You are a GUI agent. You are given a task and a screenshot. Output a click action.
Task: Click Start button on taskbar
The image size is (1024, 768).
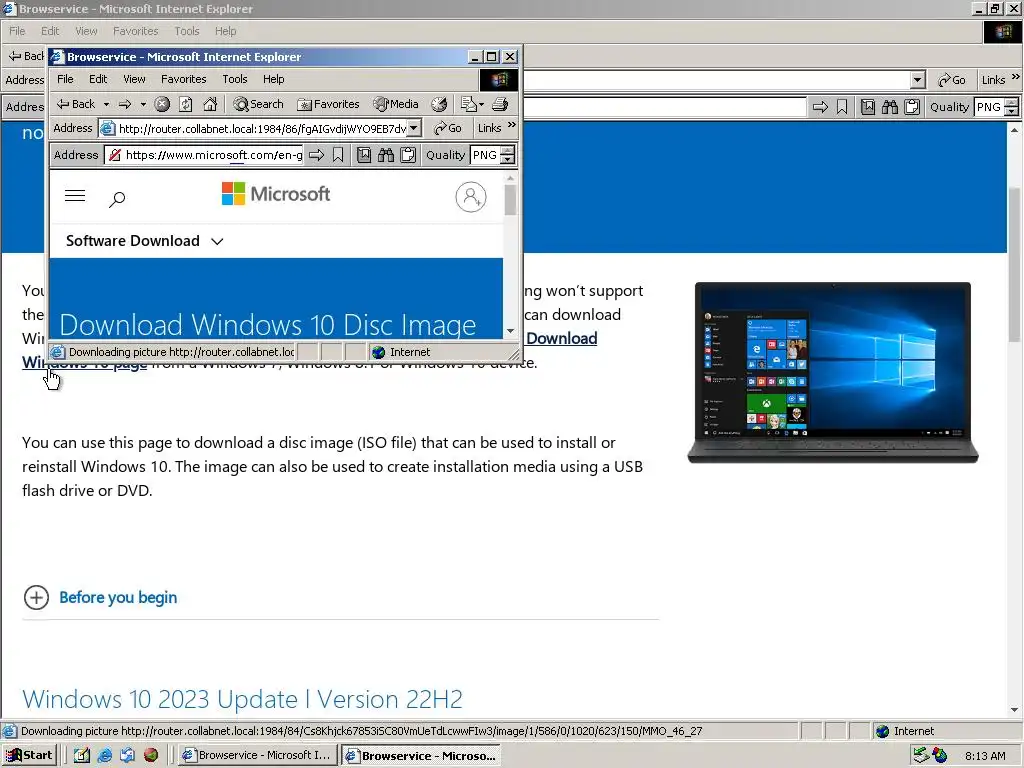pos(30,755)
